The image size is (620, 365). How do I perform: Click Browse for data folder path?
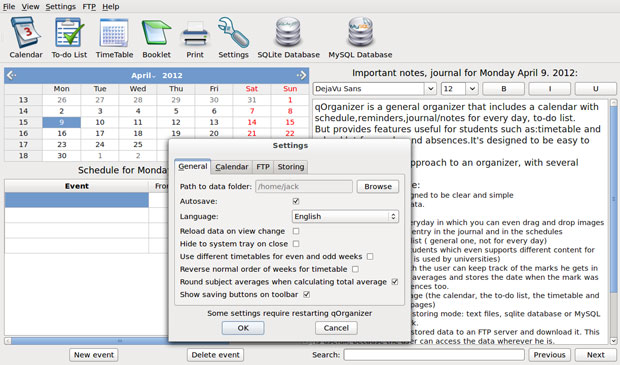(x=378, y=186)
